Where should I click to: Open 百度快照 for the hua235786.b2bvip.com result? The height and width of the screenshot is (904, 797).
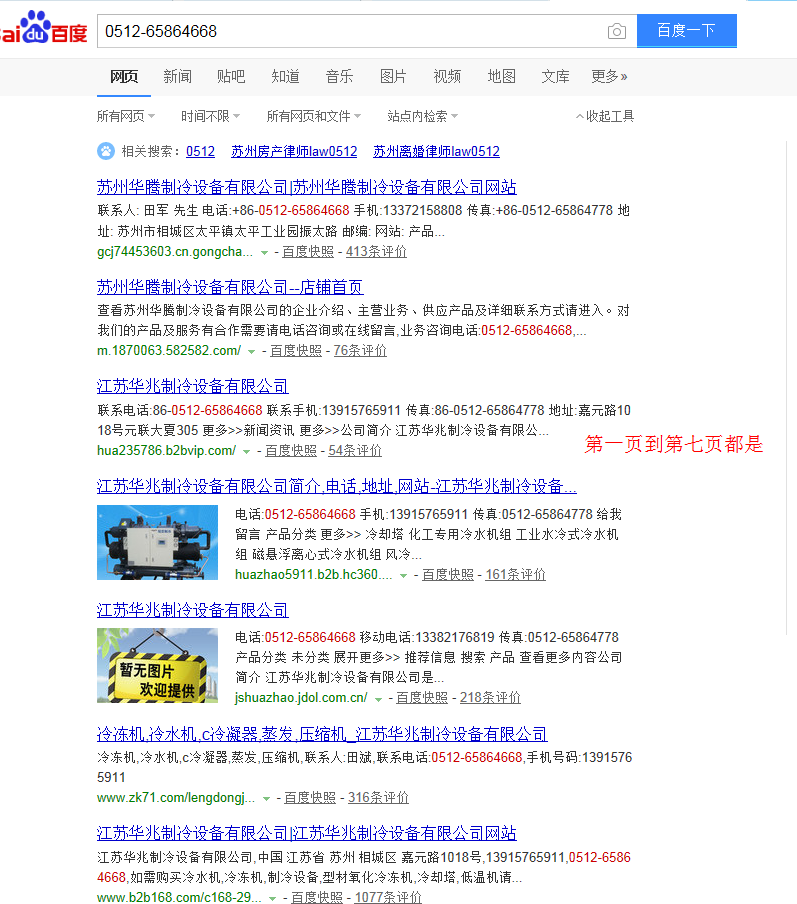(x=291, y=451)
